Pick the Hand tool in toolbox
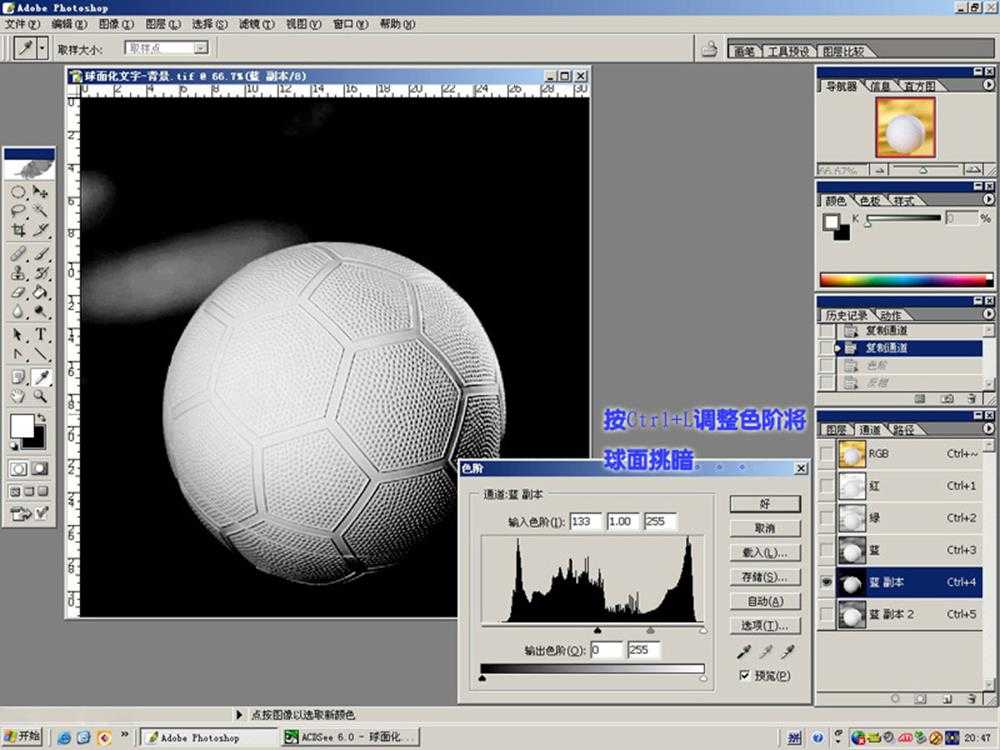The height and width of the screenshot is (750, 1000). (18, 396)
